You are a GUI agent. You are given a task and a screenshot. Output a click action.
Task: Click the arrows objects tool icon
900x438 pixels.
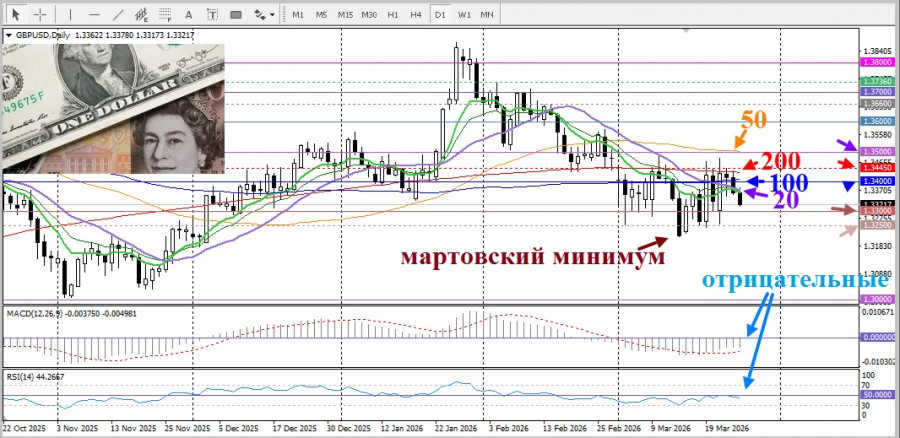click(x=259, y=14)
